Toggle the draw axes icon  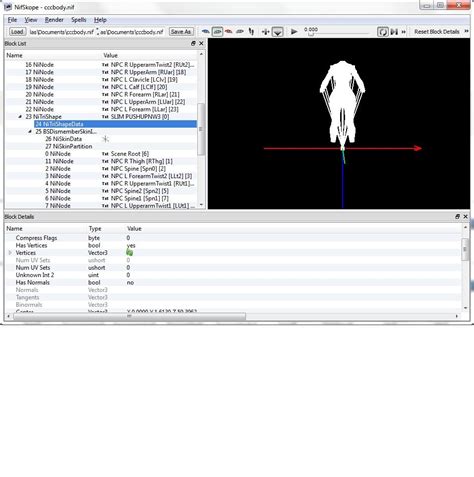pos(266,32)
